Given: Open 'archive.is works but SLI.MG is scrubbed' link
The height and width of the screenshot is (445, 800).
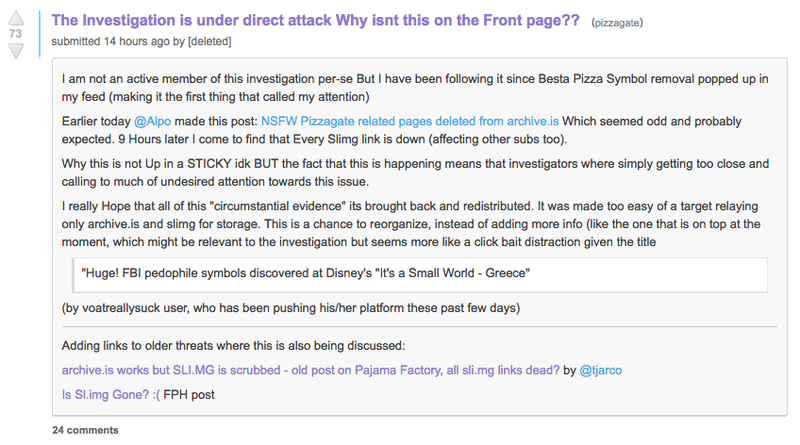Looking at the screenshot, I should click(311, 370).
